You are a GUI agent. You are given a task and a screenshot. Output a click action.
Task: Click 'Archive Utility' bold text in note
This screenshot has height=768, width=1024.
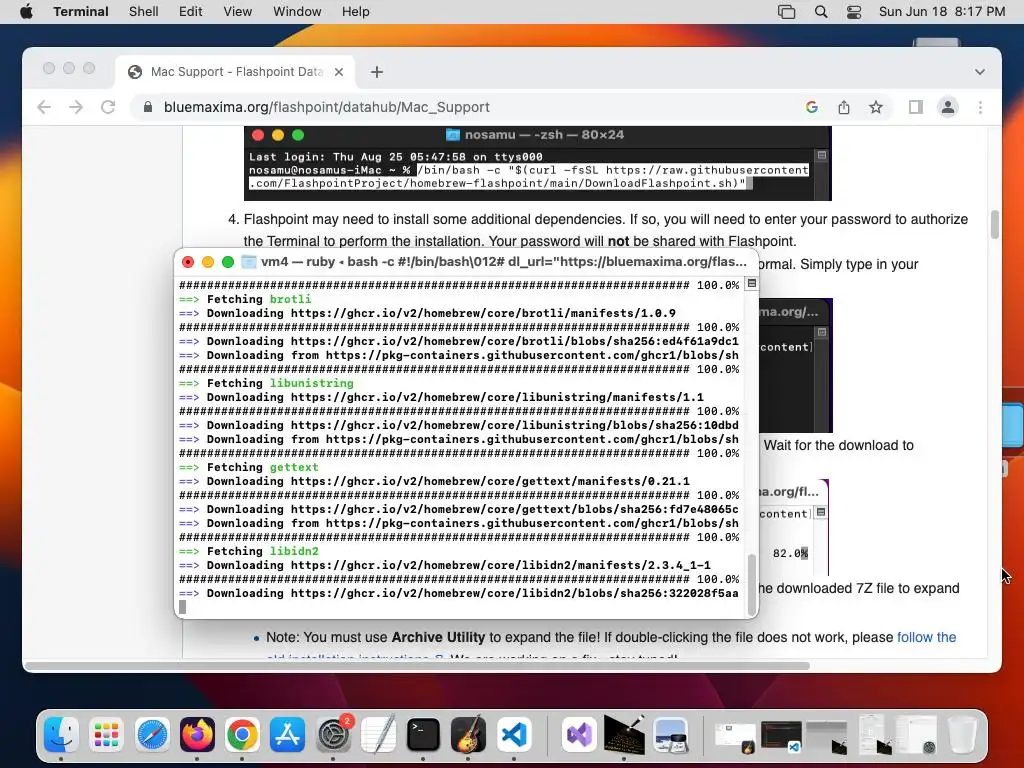coord(438,637)
